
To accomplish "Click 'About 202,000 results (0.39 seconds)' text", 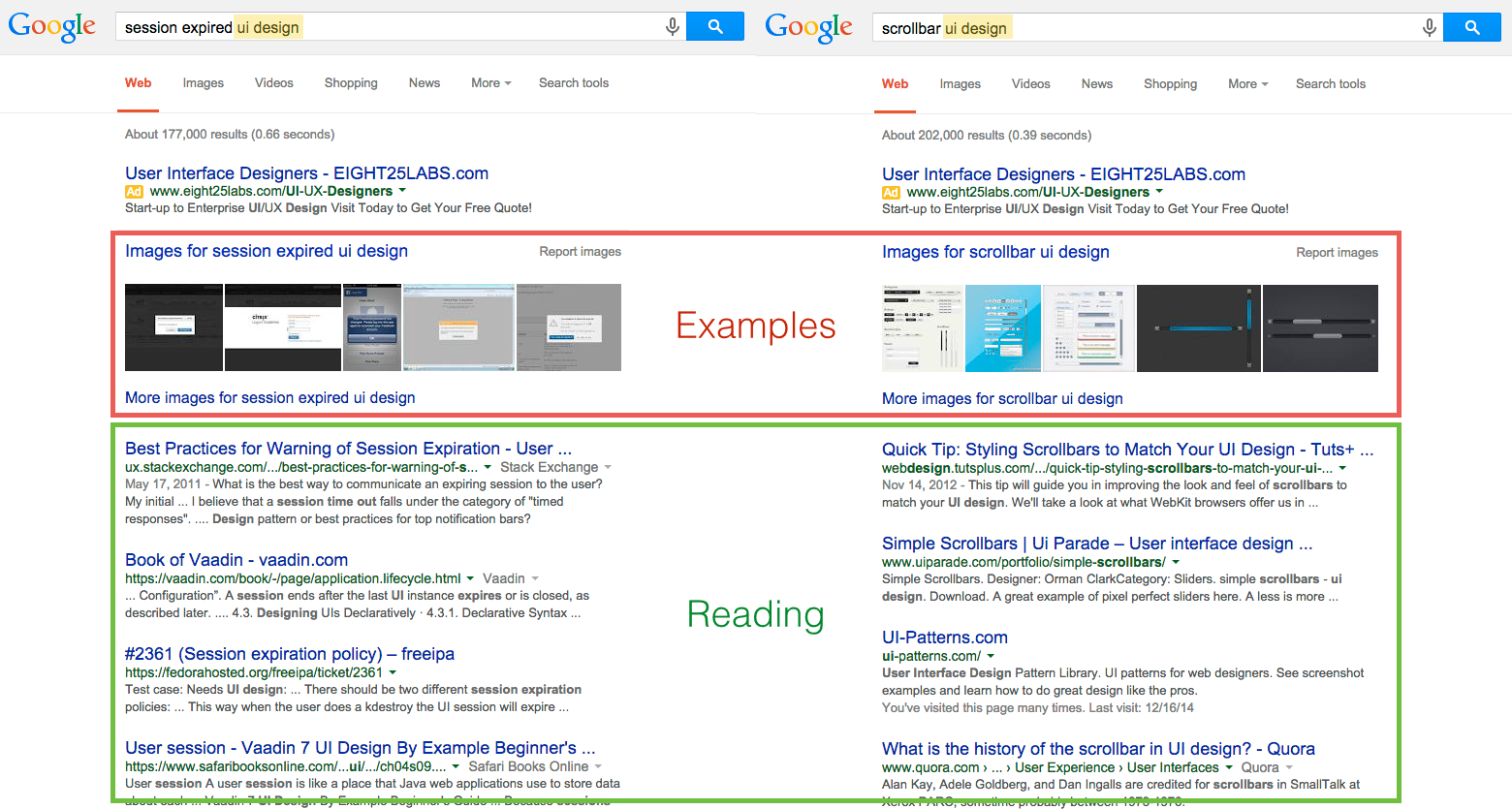I will 987,136.
